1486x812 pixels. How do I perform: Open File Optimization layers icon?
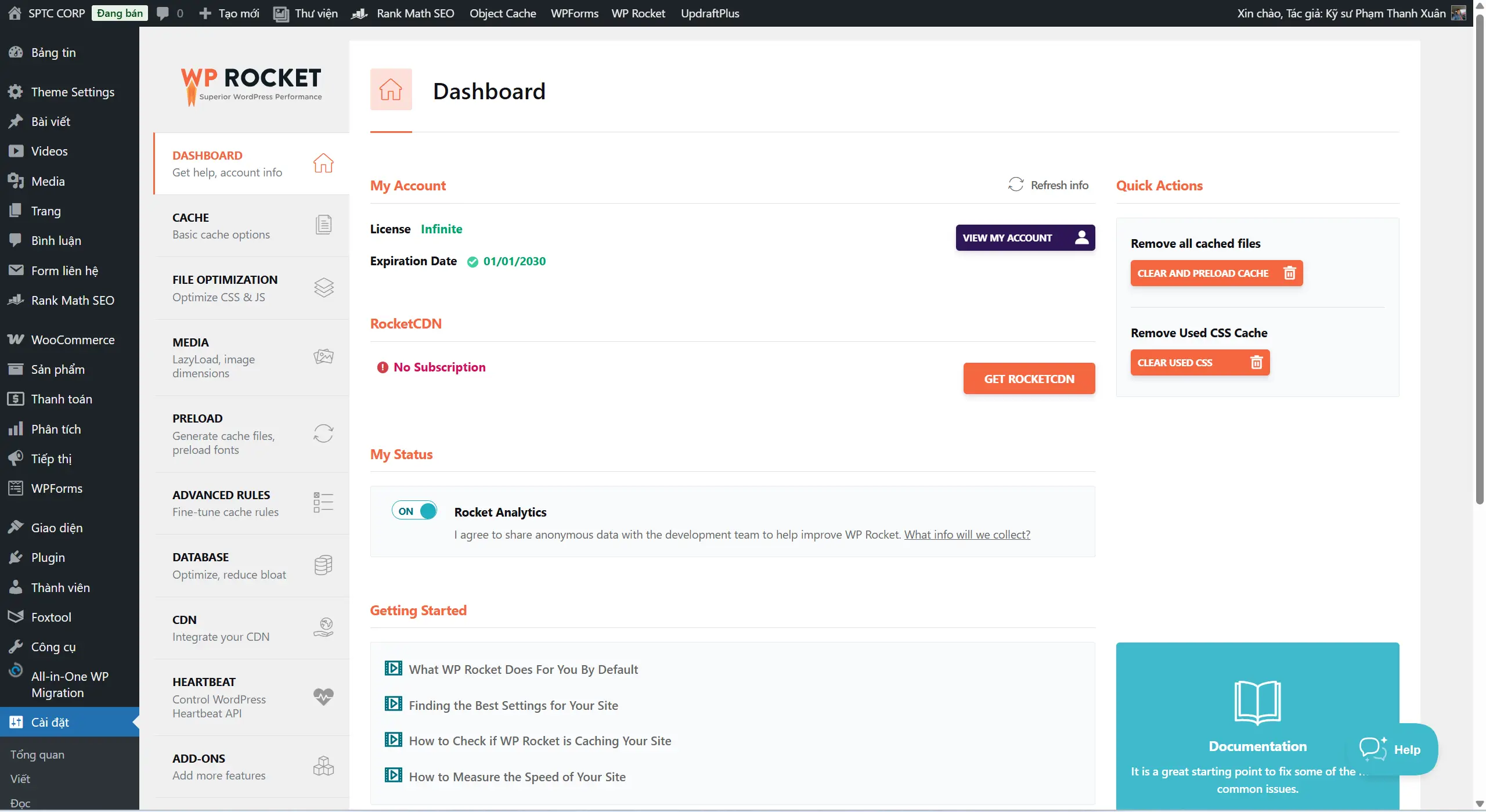323,287
